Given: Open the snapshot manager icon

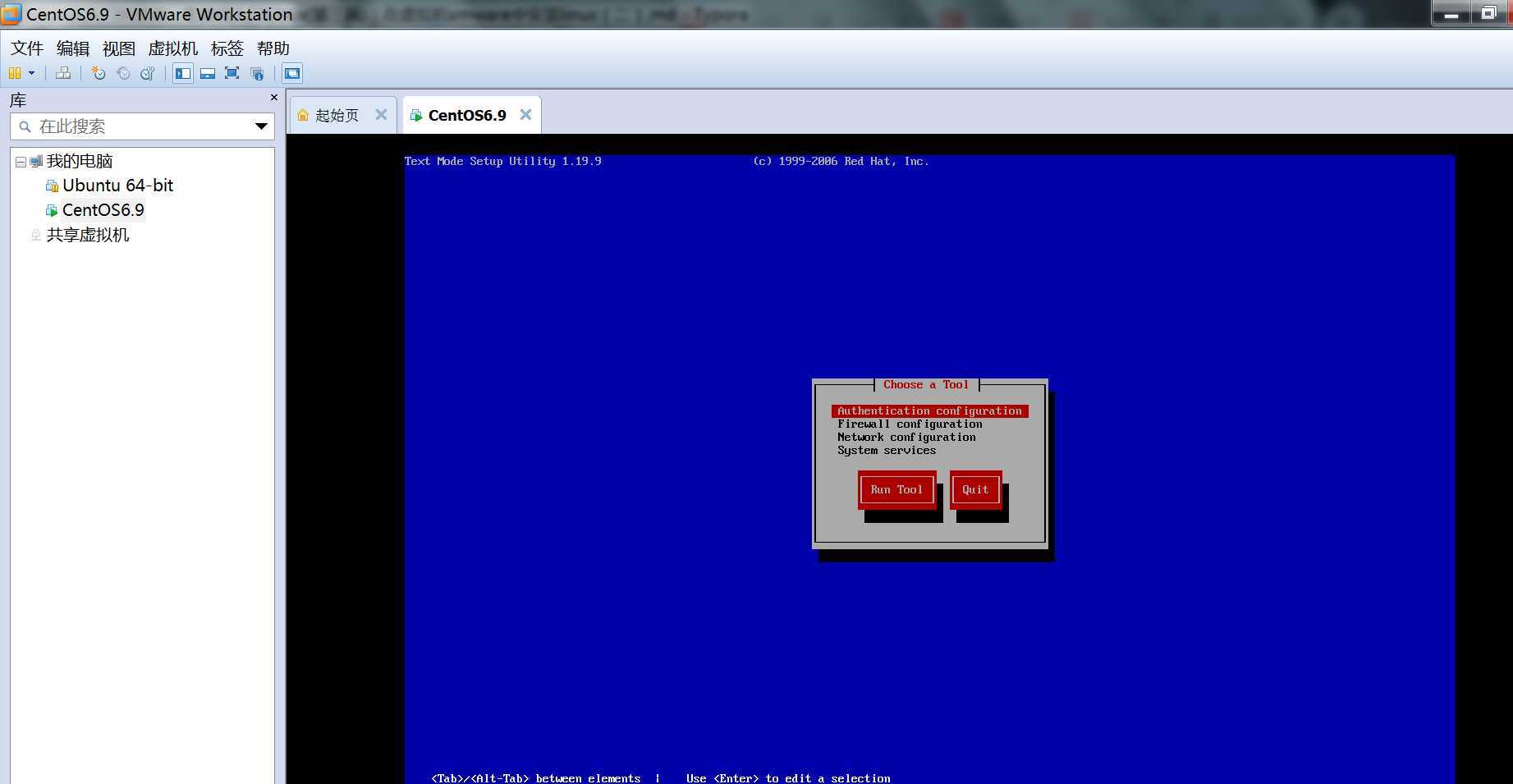Looking at the screenshot, I should pos(148,73).
